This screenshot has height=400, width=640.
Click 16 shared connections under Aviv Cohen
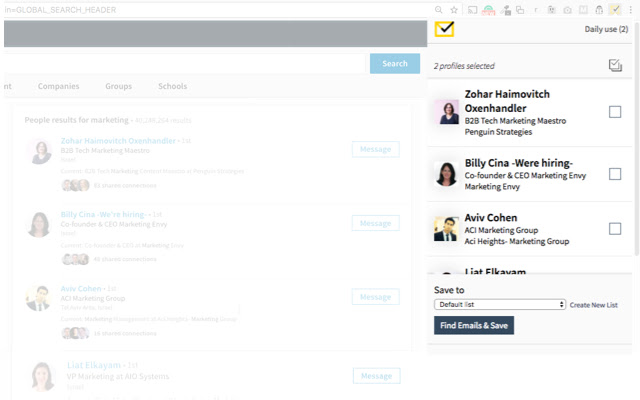tap(125, 333)
